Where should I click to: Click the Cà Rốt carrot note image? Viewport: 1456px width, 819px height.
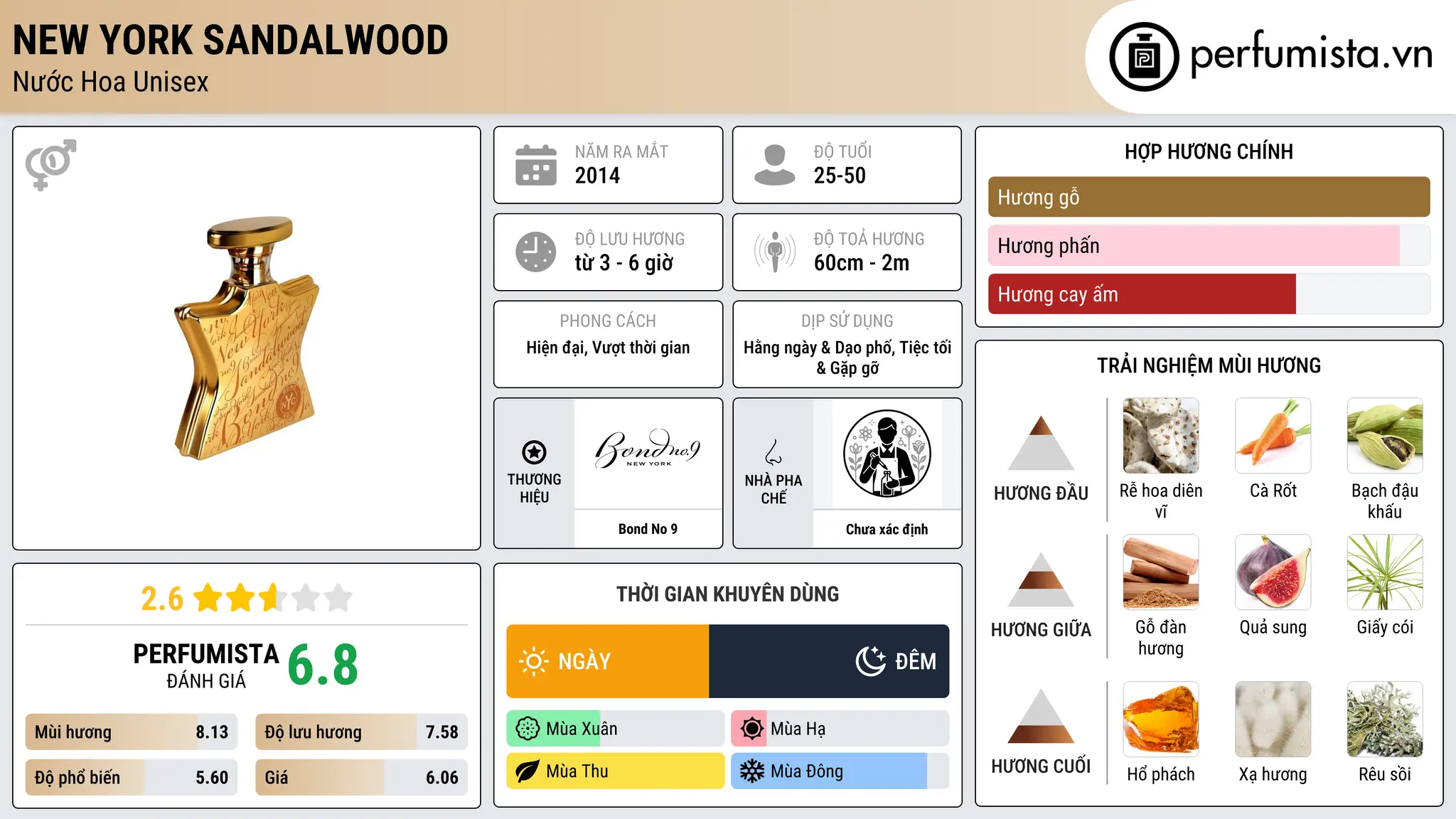pos(1273,435)
